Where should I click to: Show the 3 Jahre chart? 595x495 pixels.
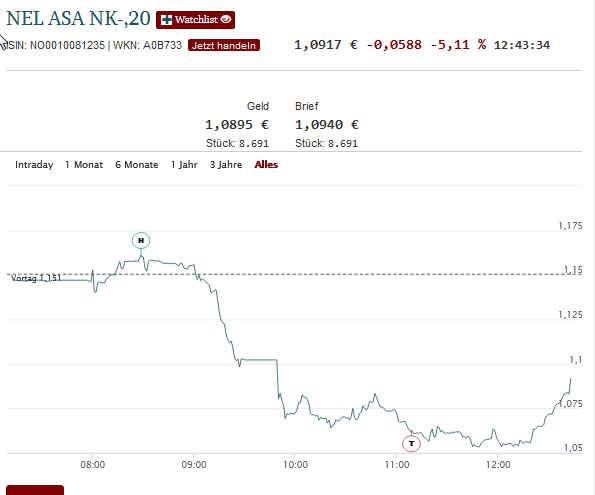tap(226, 165)
